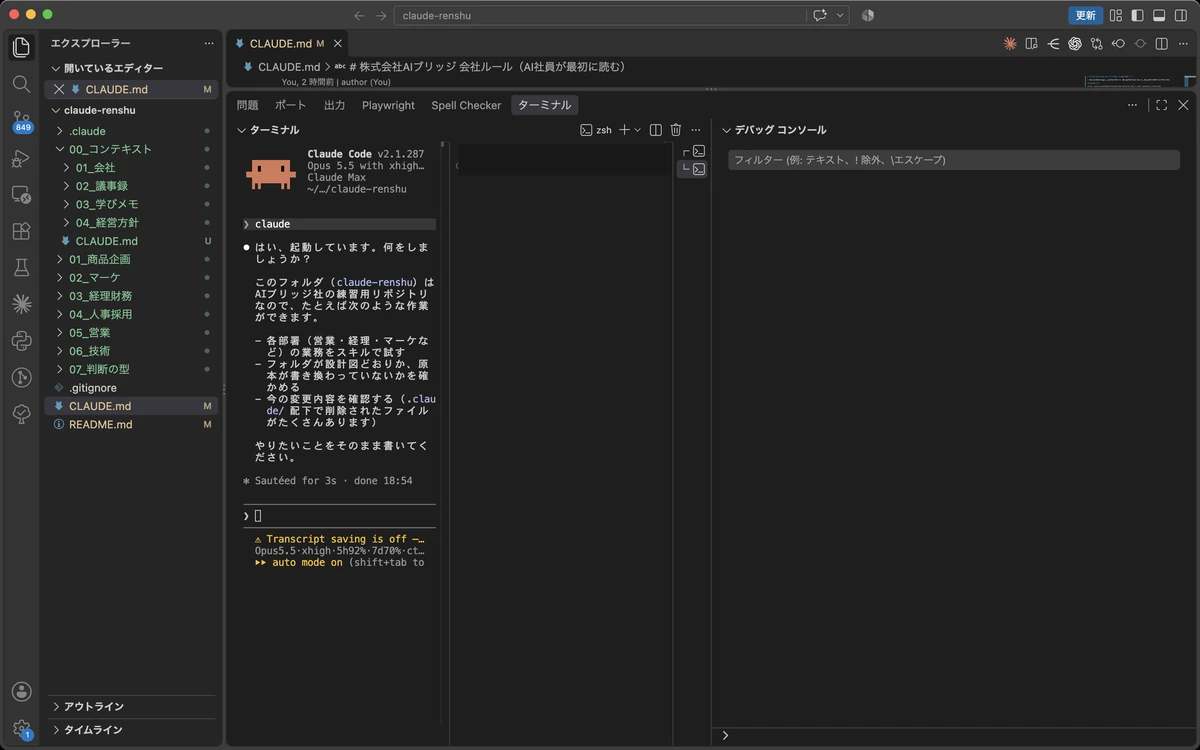Click the kill terminal trash icon
Image resolution: width=1200 pixels, height=750 pixels.
tap(676, 130)
